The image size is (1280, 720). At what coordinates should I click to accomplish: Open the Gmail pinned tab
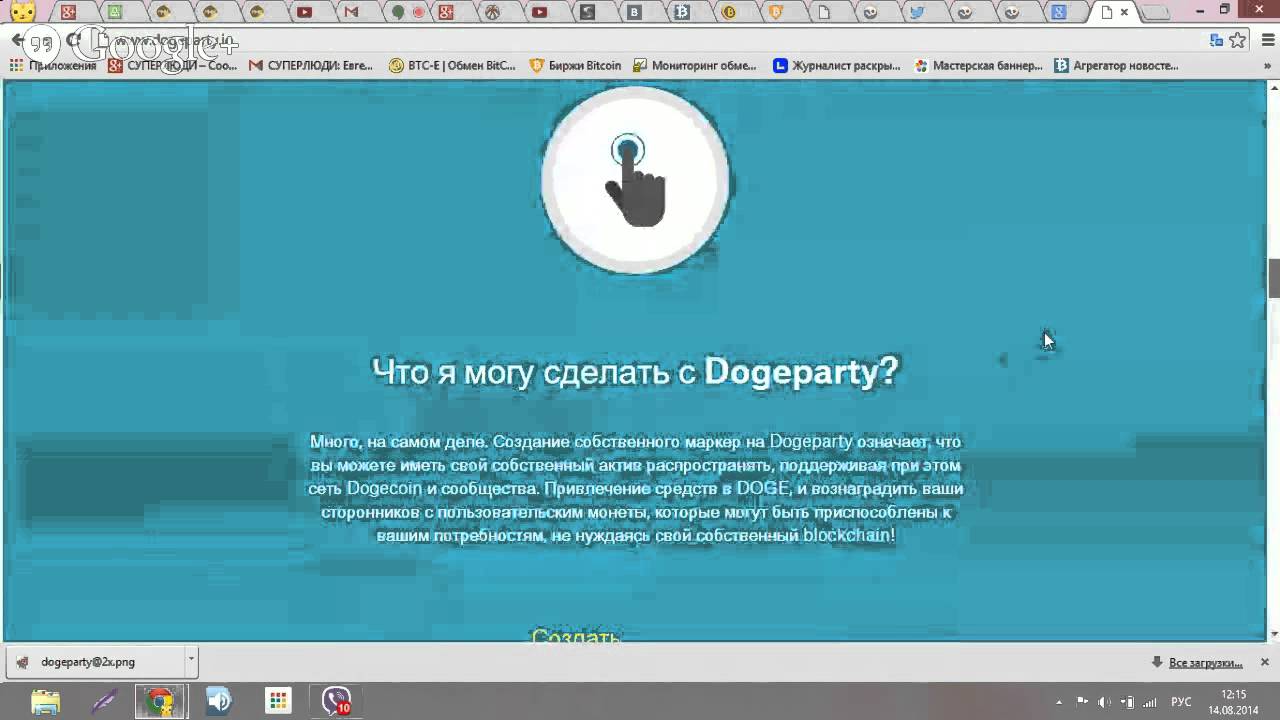pos(351,12)
